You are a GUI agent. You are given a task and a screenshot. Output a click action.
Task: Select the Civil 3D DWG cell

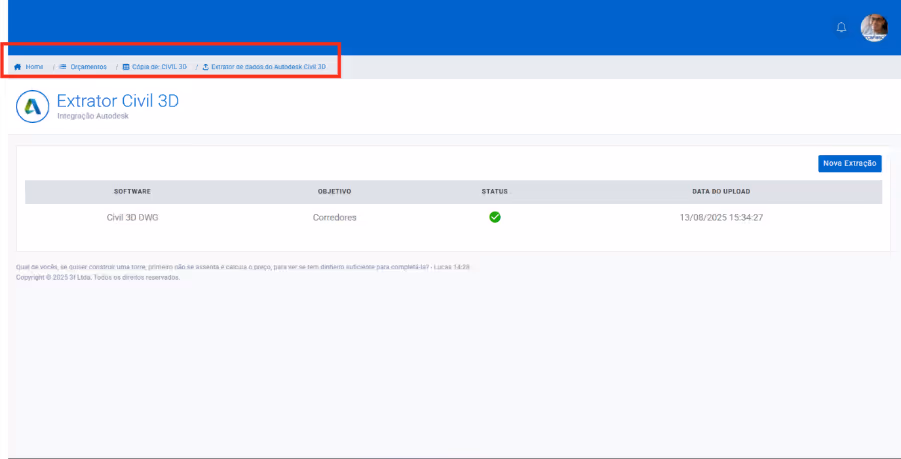coord(133,218)
